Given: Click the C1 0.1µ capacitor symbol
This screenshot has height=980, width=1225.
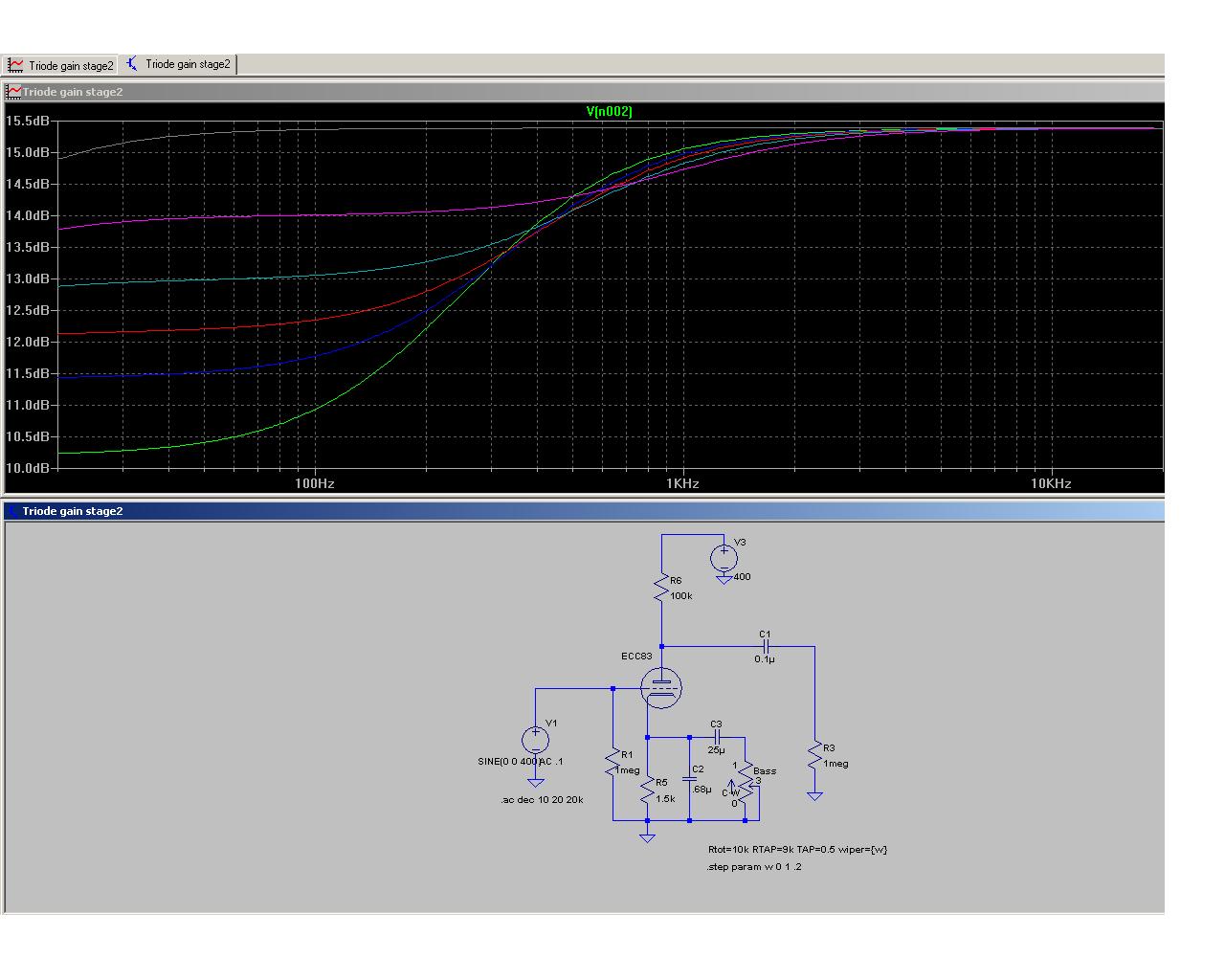Looking at the screenshot, I should click(765, 647).
